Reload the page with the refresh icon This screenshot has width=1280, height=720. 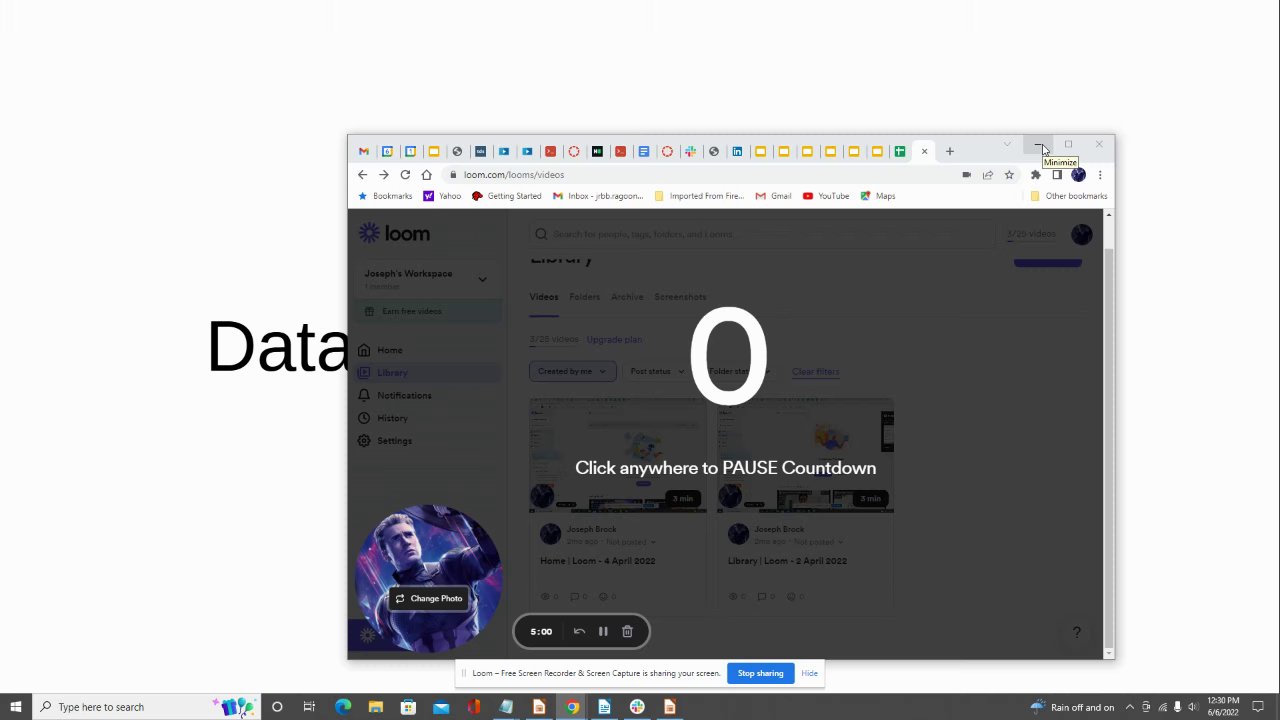pyautogui.click(x=405, y=175)
